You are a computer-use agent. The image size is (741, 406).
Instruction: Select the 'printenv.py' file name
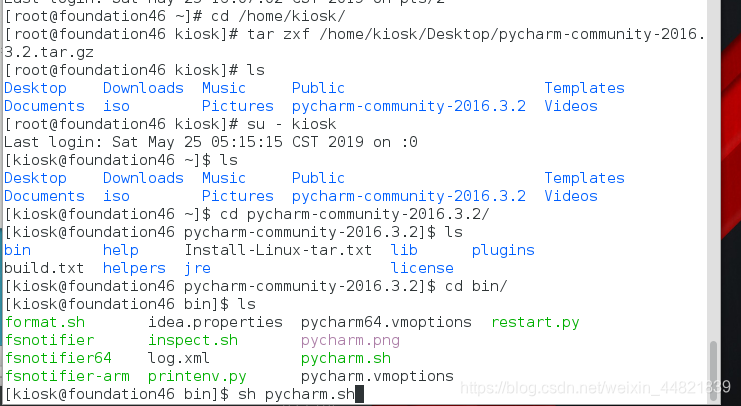pos(197,376)
